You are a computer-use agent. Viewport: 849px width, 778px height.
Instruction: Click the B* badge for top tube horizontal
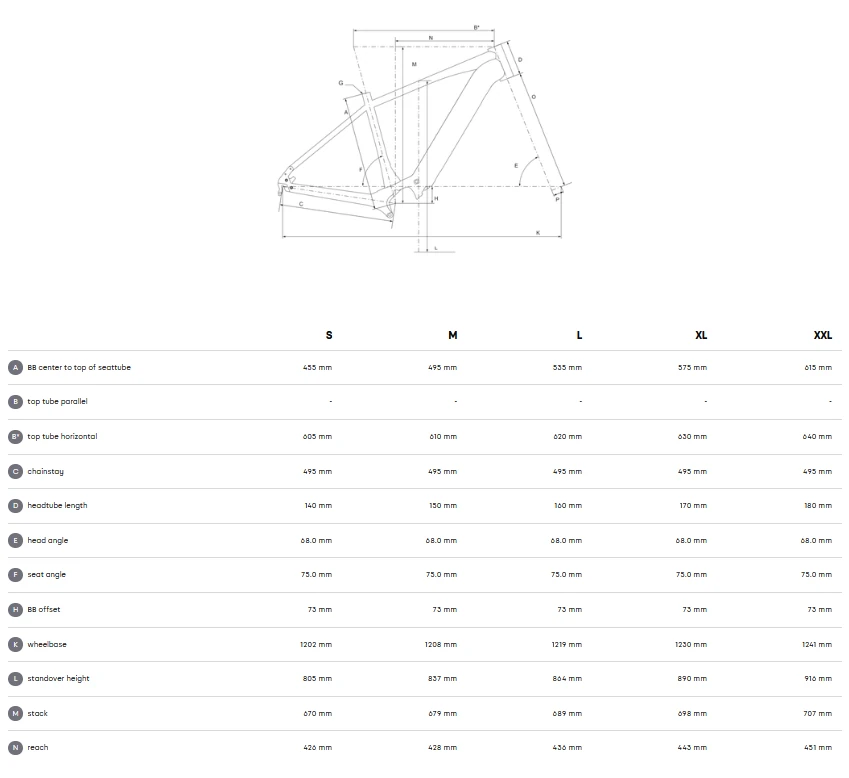pos(15,436)
